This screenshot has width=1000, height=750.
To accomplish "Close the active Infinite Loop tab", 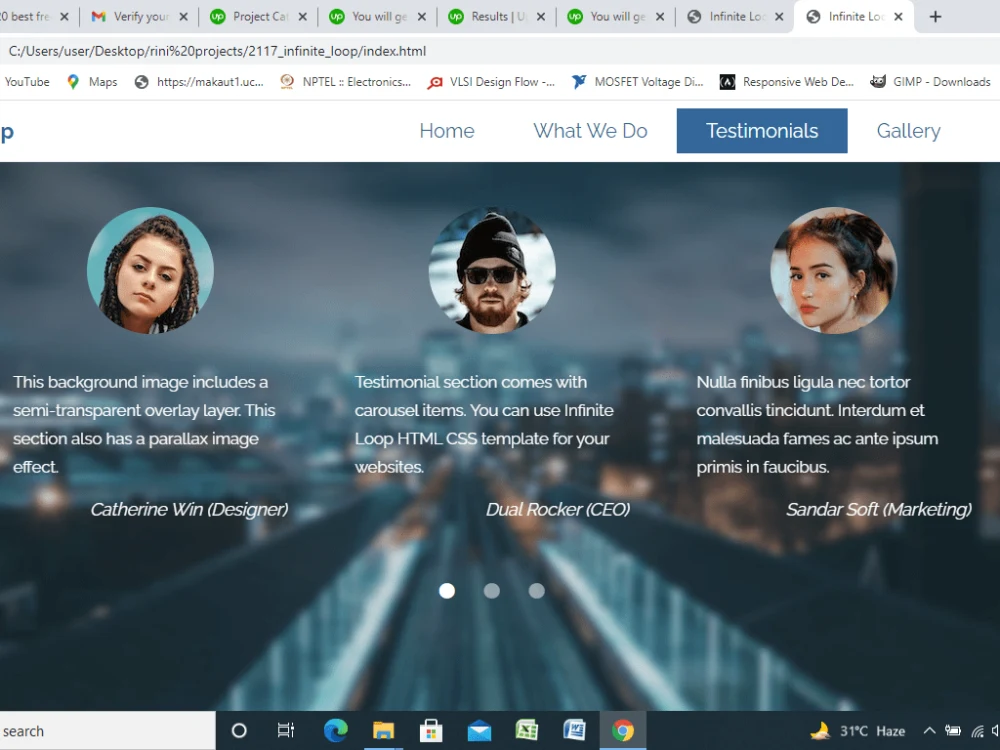I will pyautogui.click(x=899, y=17).
